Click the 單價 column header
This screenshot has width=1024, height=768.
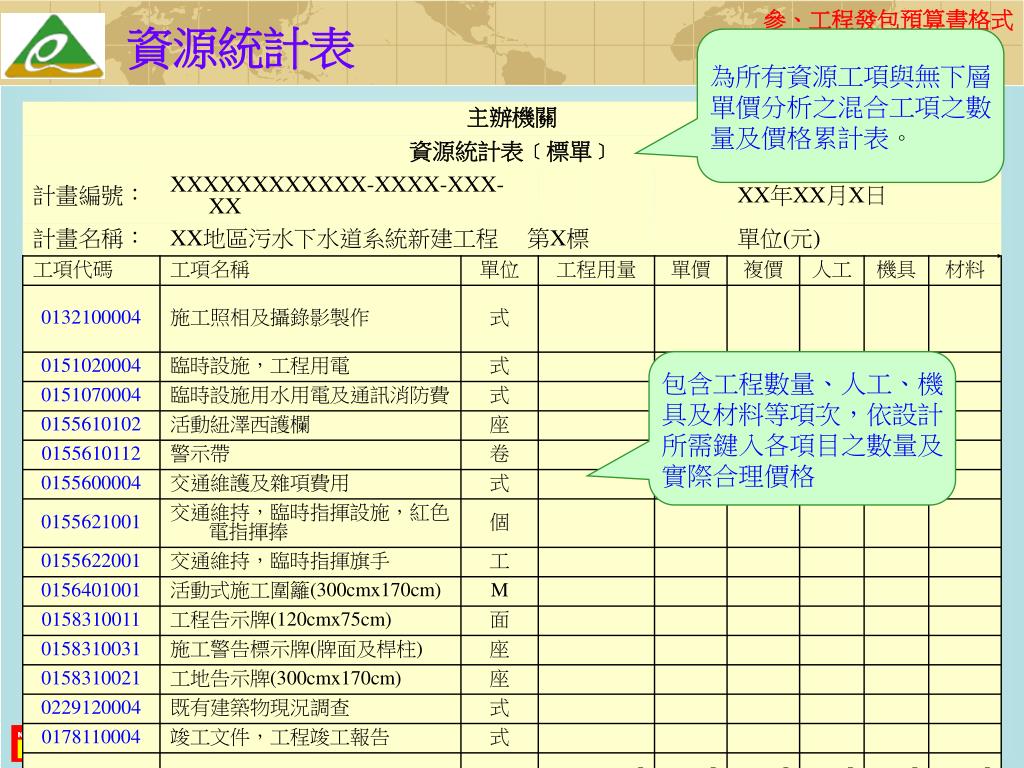coord(691,270)
